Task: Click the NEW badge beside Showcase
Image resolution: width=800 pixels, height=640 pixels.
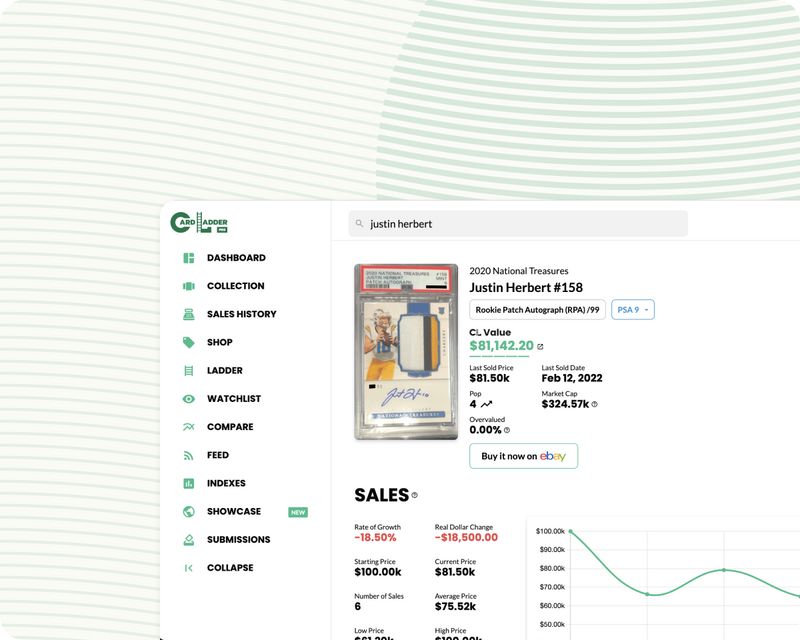Action: coord(298,512)
